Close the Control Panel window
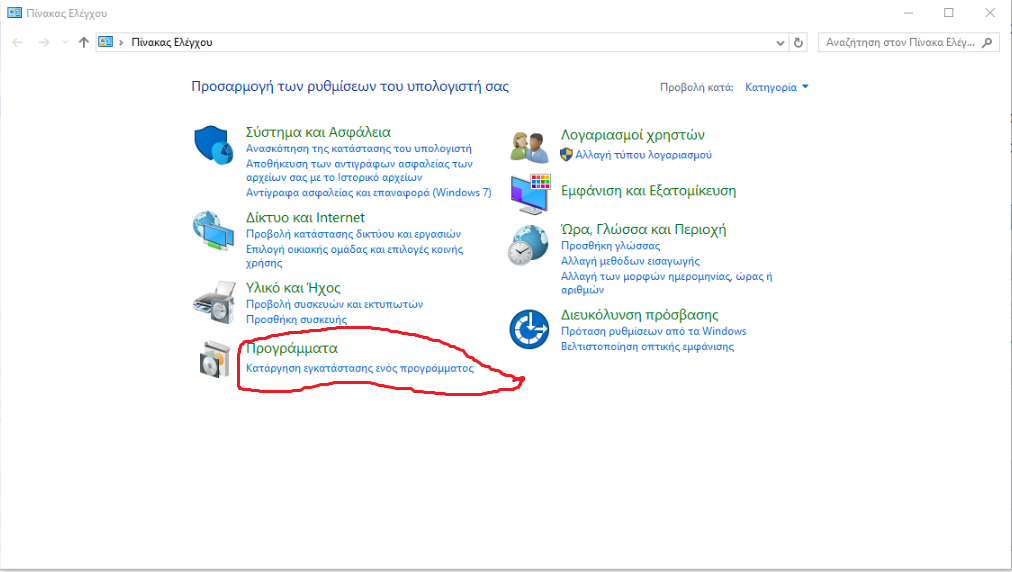Viewport: 1012px width, 572px height. point(990,13)
